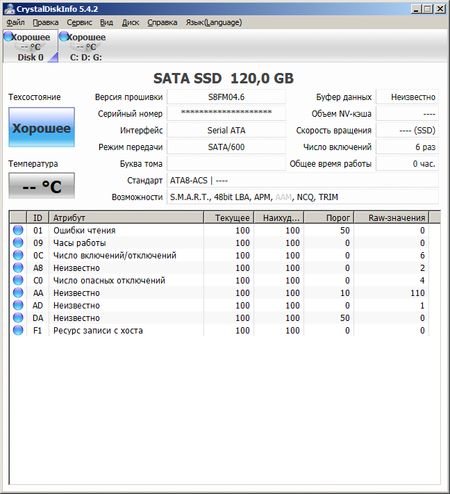Click status icon for Часы работы row
The image size is (450, 494).
tap(18, 243)
